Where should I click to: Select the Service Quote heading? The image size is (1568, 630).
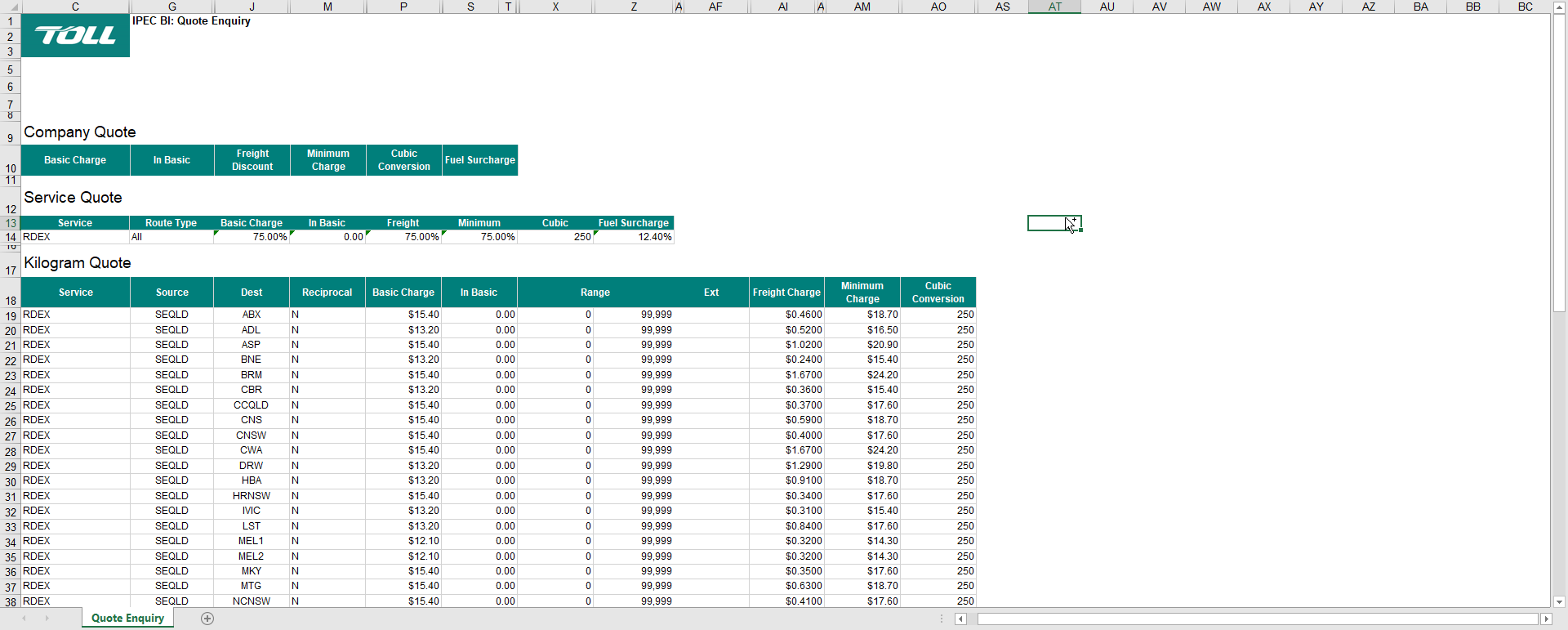click(x=73, y=198)
